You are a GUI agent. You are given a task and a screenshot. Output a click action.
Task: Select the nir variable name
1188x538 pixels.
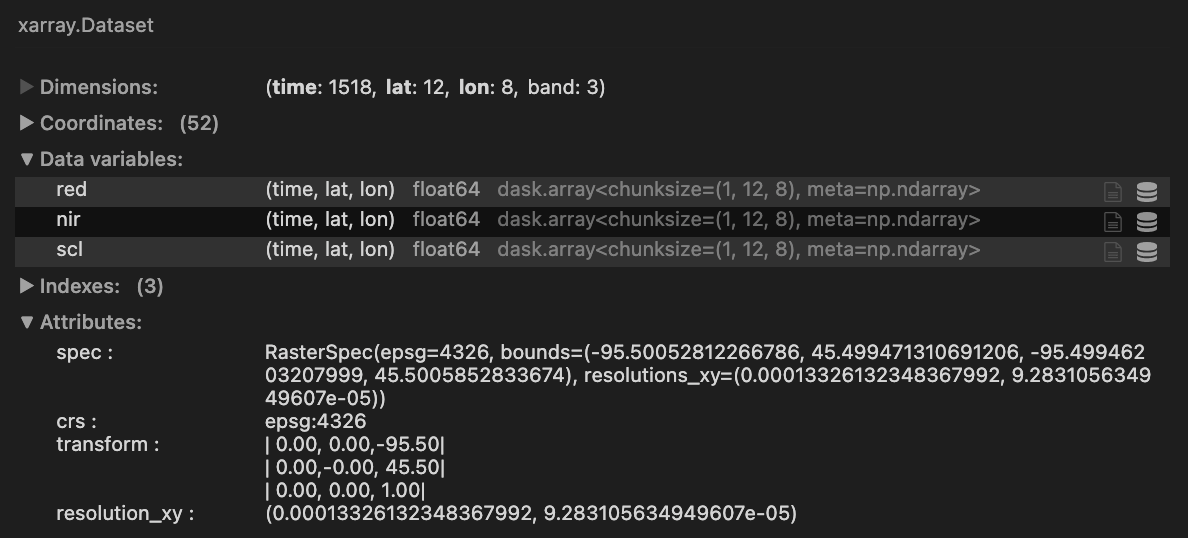click(68, 219)
